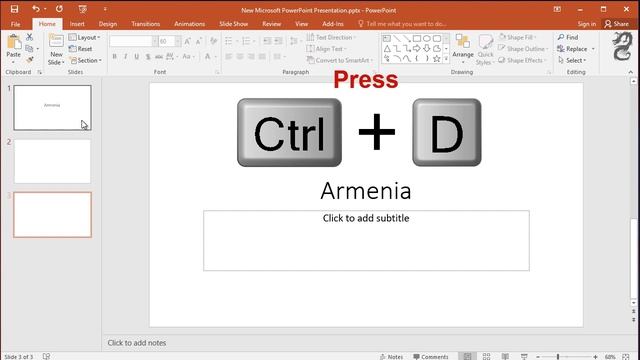
Task: Toggle Justify paragraph alignment
Action: (x=262, y=56)
